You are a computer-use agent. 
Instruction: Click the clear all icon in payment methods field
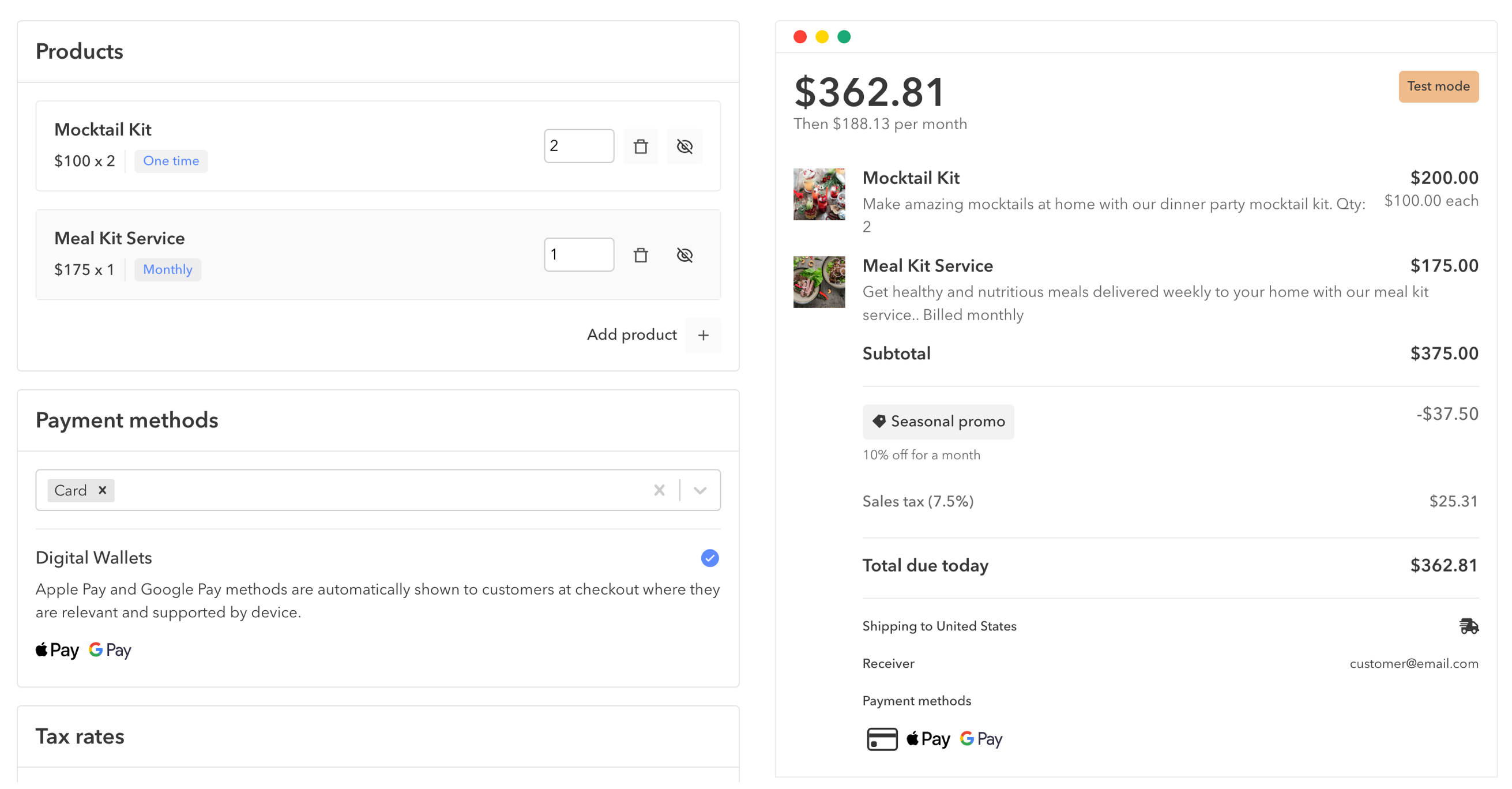pyautogui.click(x=660, y=490)
